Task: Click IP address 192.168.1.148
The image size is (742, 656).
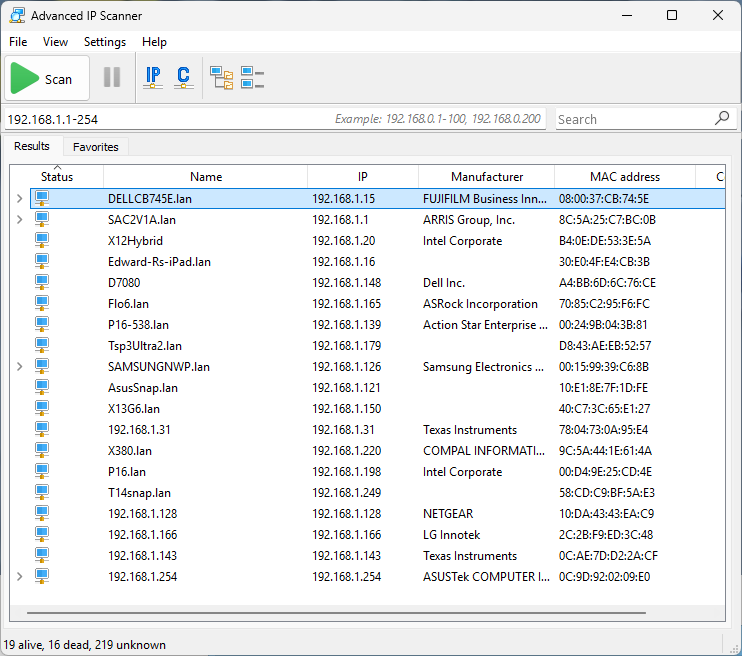Action: pyautogui.click(x=346, y=283)
